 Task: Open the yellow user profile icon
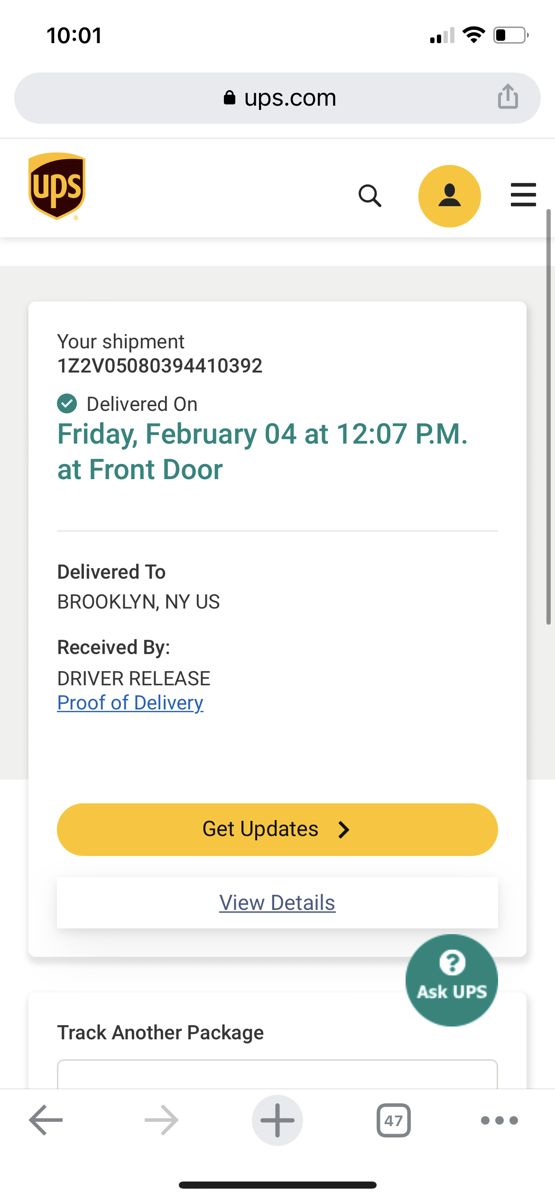pyautogui.click(x=449, y=196)
